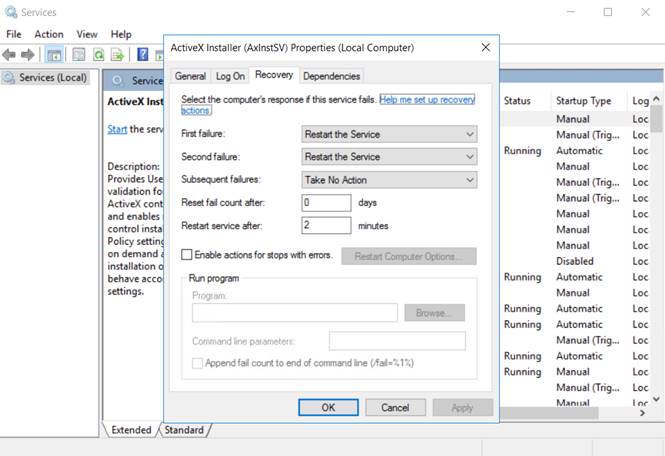Click the vertical scrollbar up arrow
The image size is (665, 456).
pos(656,99)
